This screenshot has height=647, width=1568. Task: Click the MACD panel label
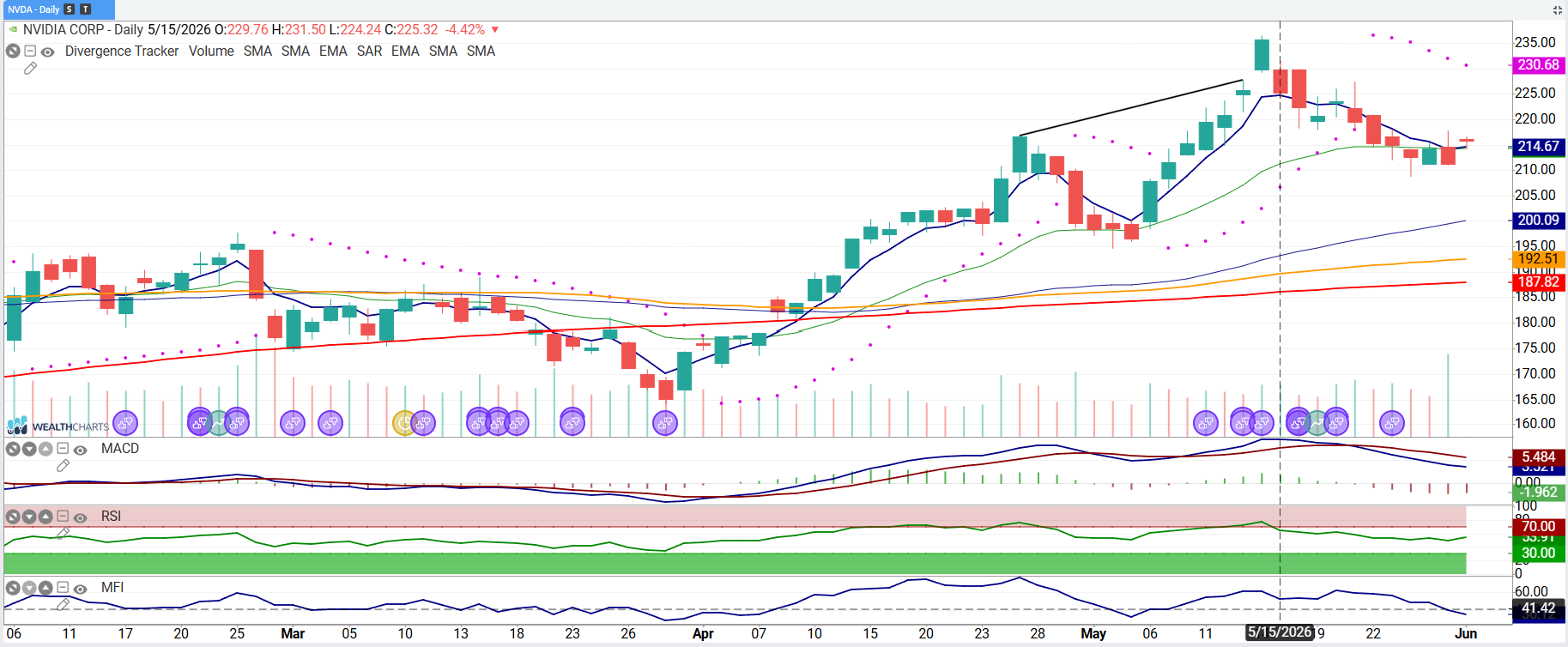click(120, 449)
